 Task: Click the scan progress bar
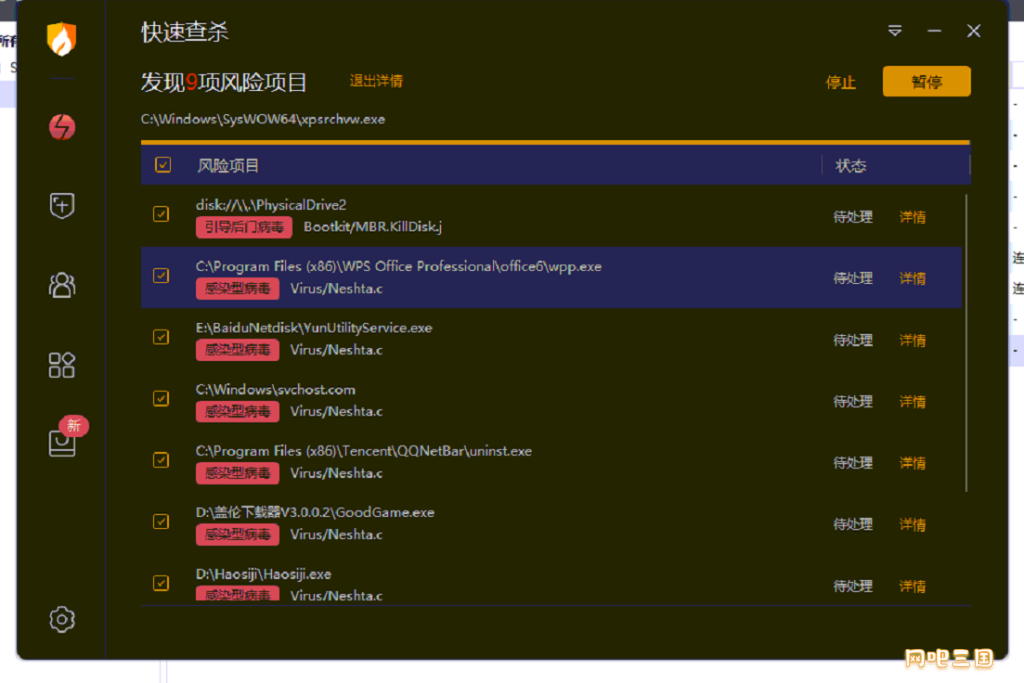point(556,142)
